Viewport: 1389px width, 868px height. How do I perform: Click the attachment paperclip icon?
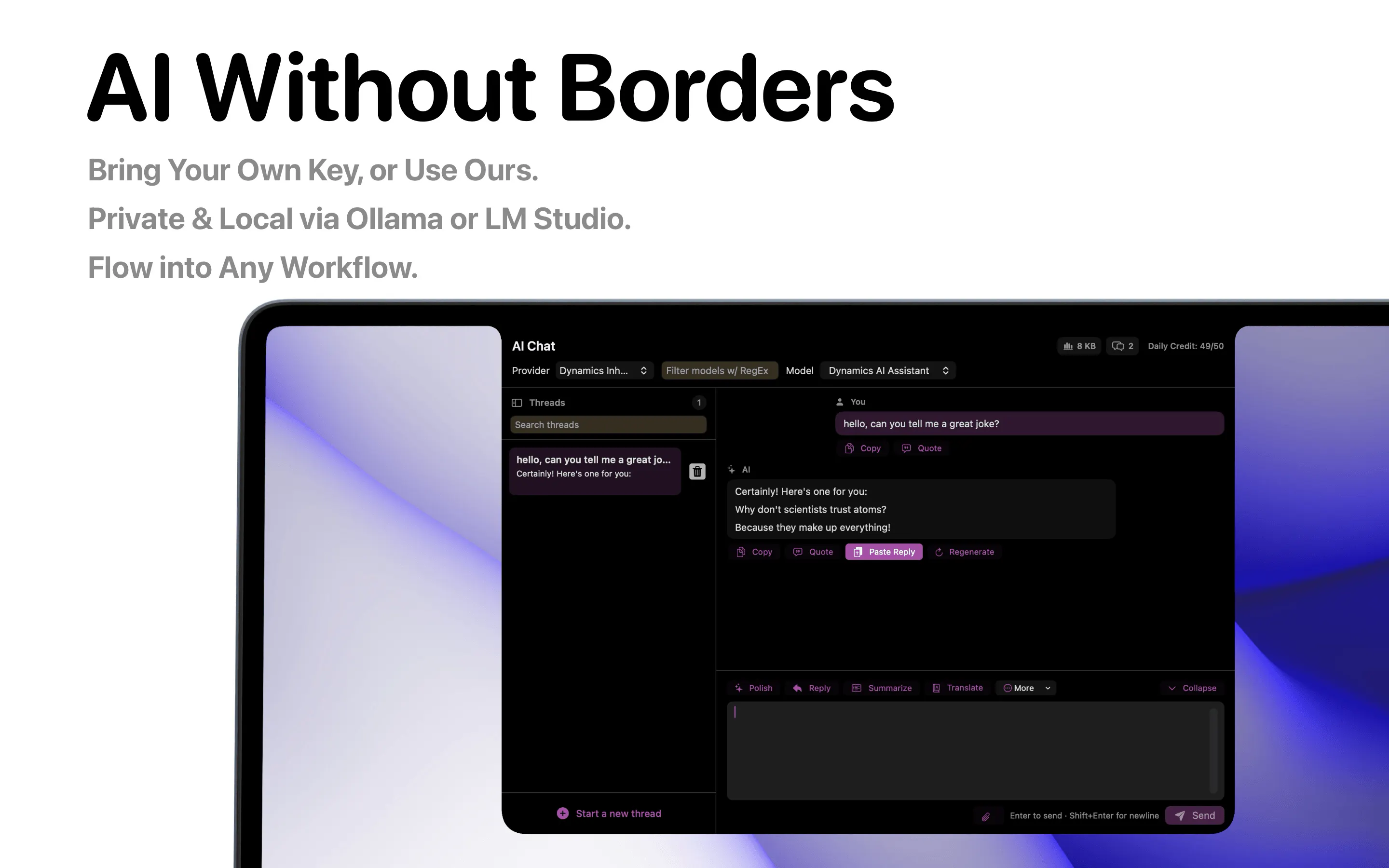[985, 816]
